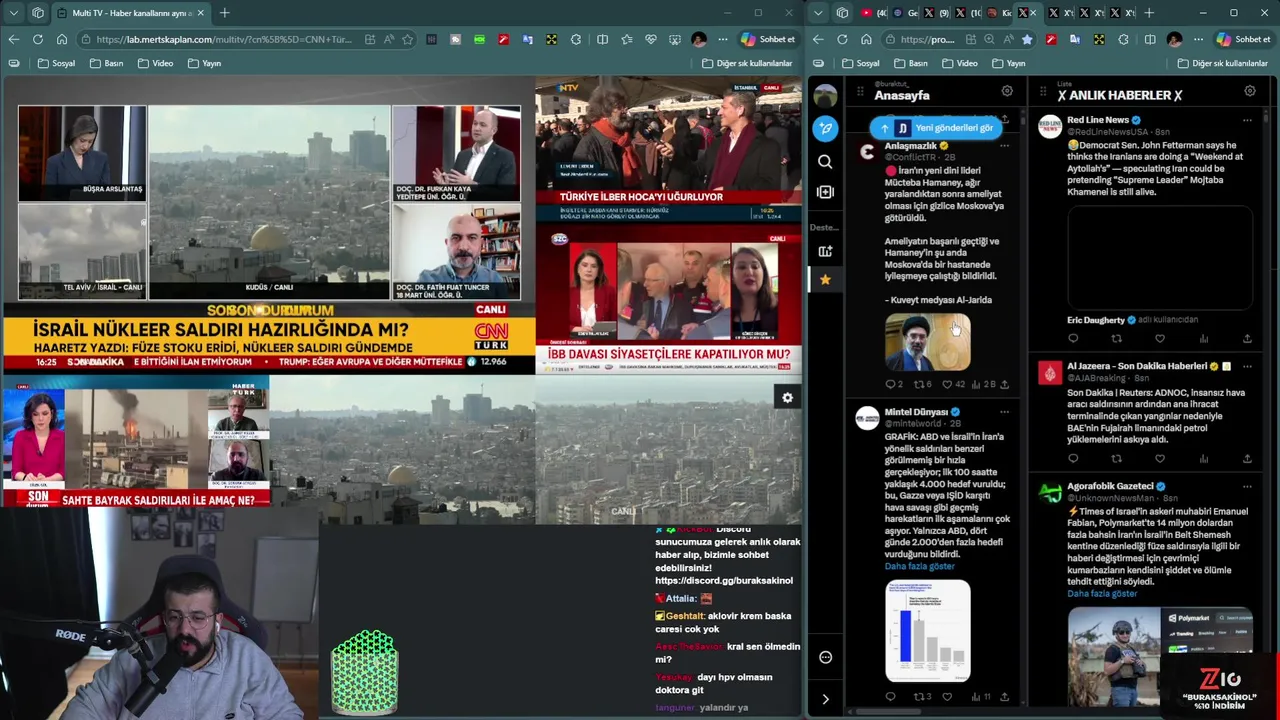Open profile avatar at top of X Pro sidebar
The height and width of the screenshot is (720, 1280).
click(x=825, y=96)
